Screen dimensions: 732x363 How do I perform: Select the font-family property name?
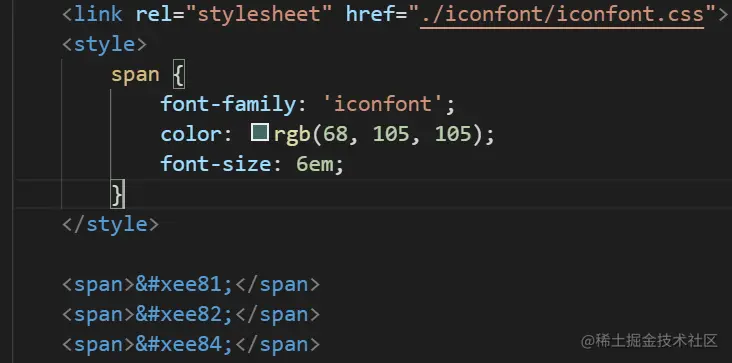[228, 104]
